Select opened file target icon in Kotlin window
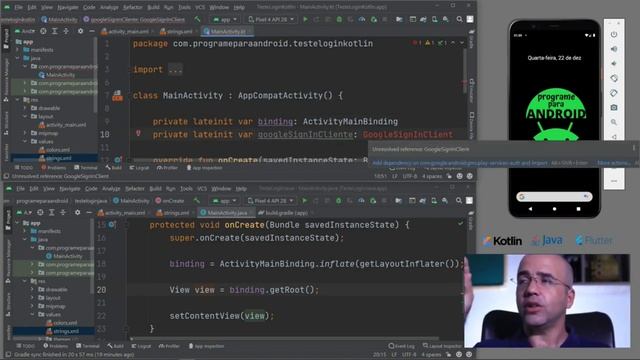 [43, 31]
